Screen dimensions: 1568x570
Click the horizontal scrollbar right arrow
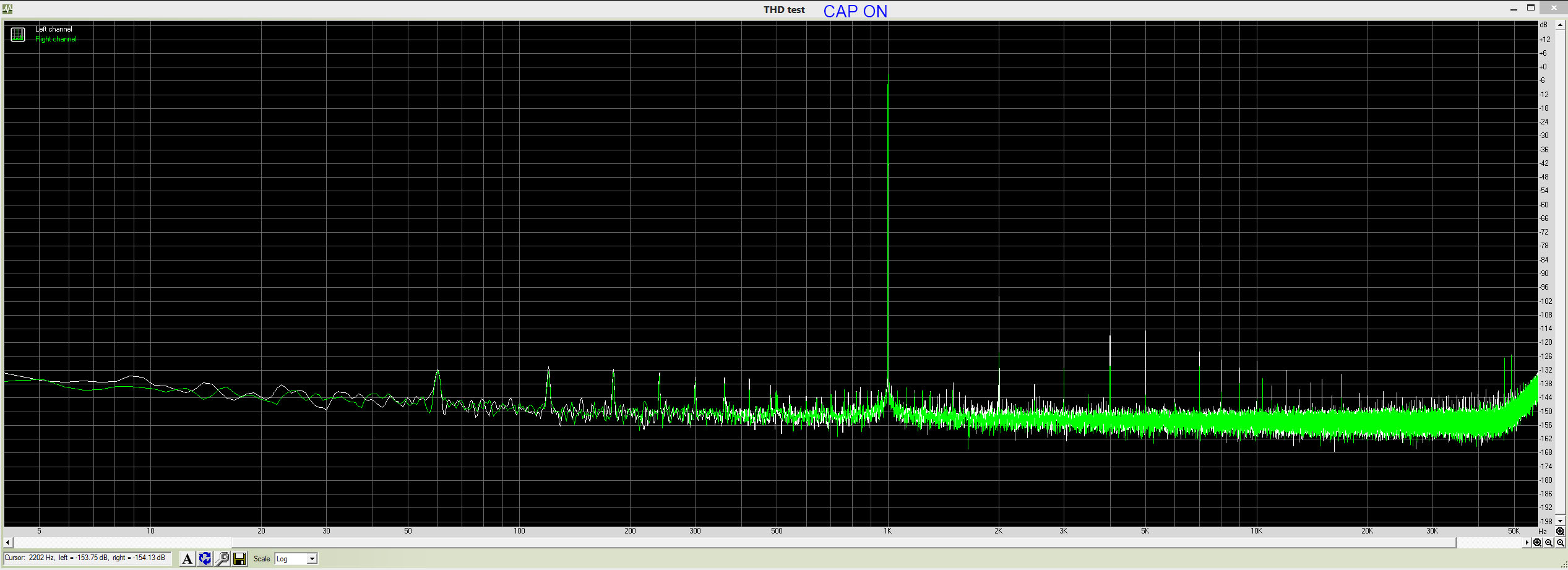[x=1527, y=543]
